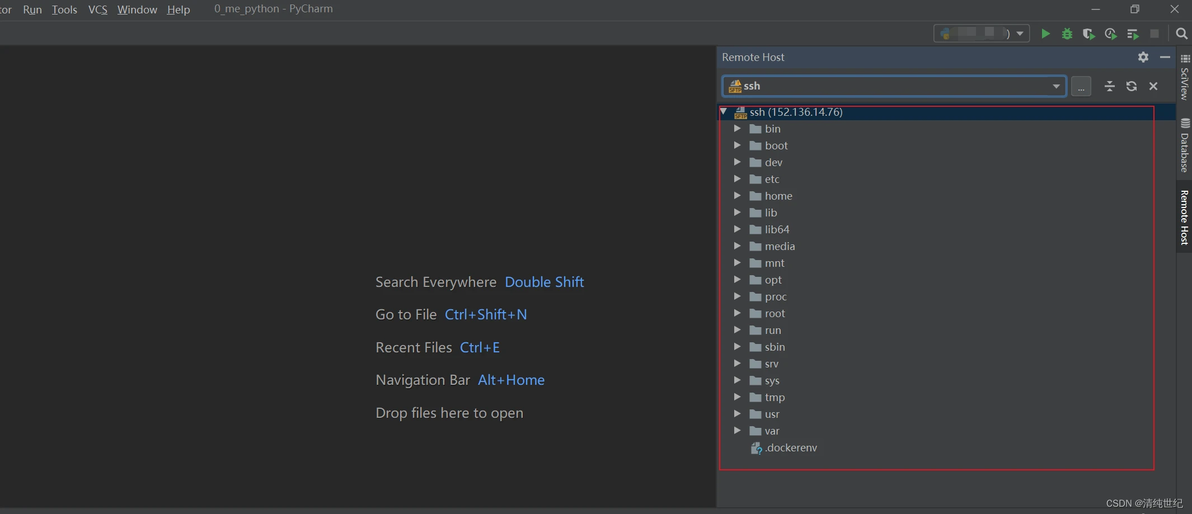Refresh the remote host file listing
Screen dimensions: 1192x514
tap(1131, 86)
